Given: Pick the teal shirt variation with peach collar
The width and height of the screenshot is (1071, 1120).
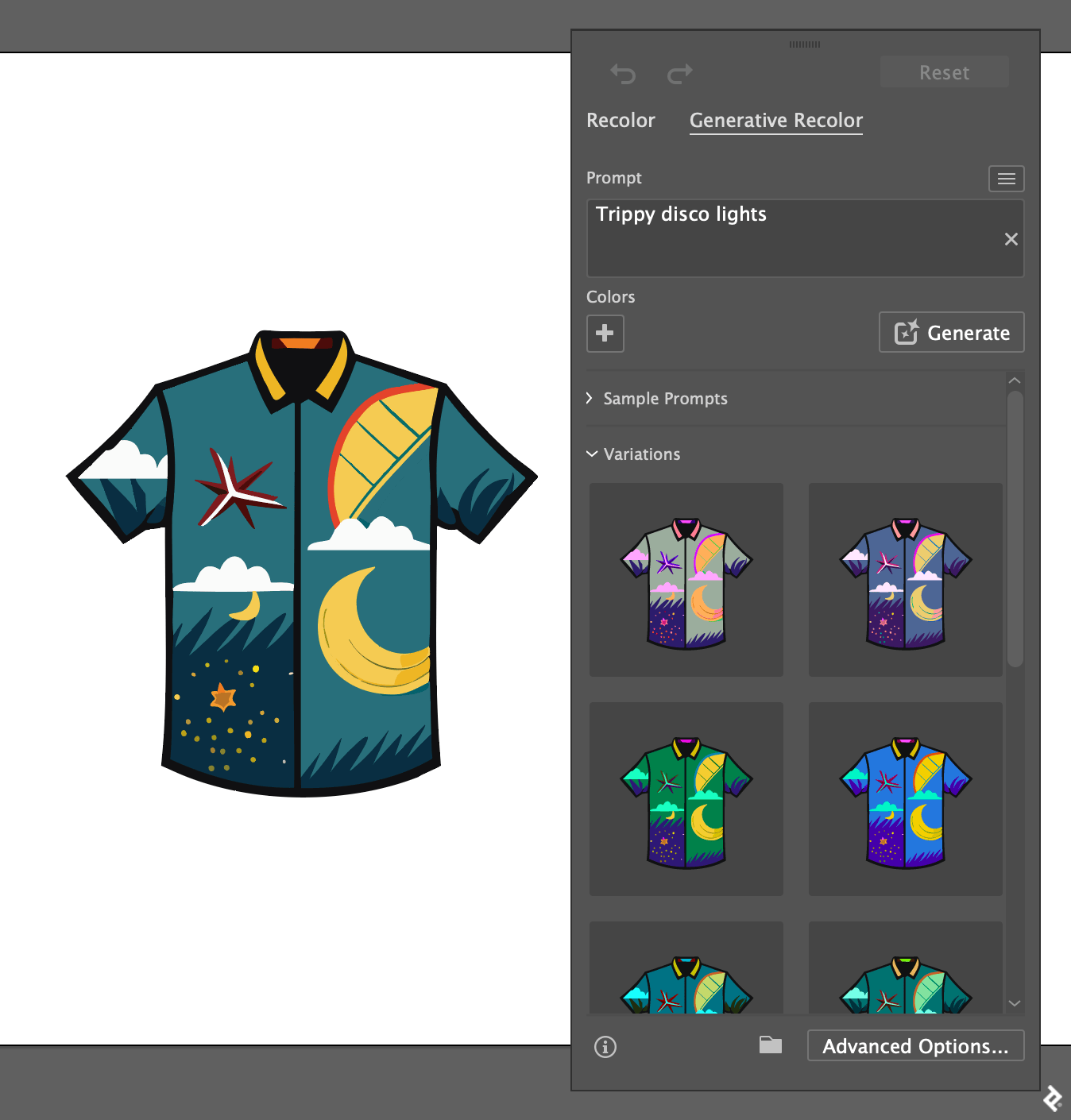Looking at the screenshot, I should click(x=906, y=967).
